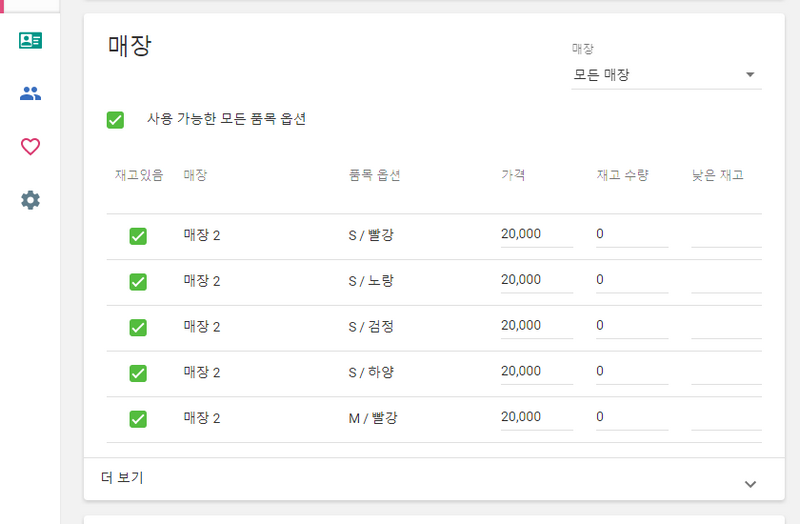Open the employees people icon in sidebar
The image size is (800, 524).
(x=30, y=94)
